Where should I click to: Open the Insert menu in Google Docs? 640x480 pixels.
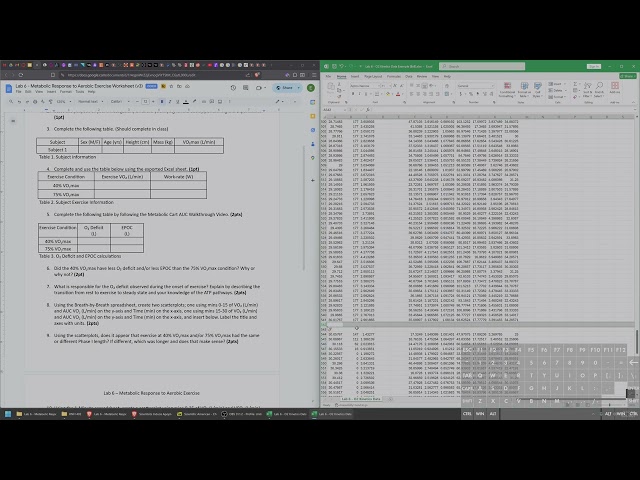[x=51, y=92]
